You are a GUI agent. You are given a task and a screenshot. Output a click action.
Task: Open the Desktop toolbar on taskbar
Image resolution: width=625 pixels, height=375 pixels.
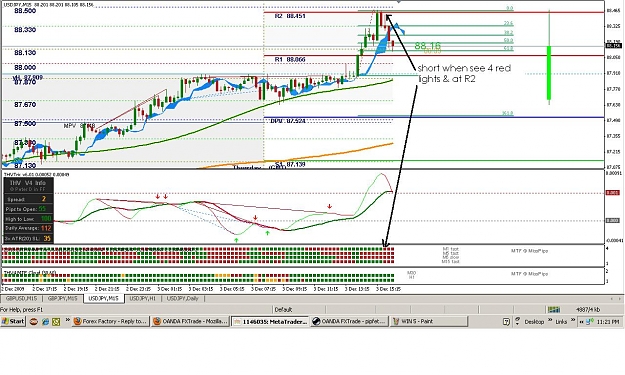click(x=534, y=322)
